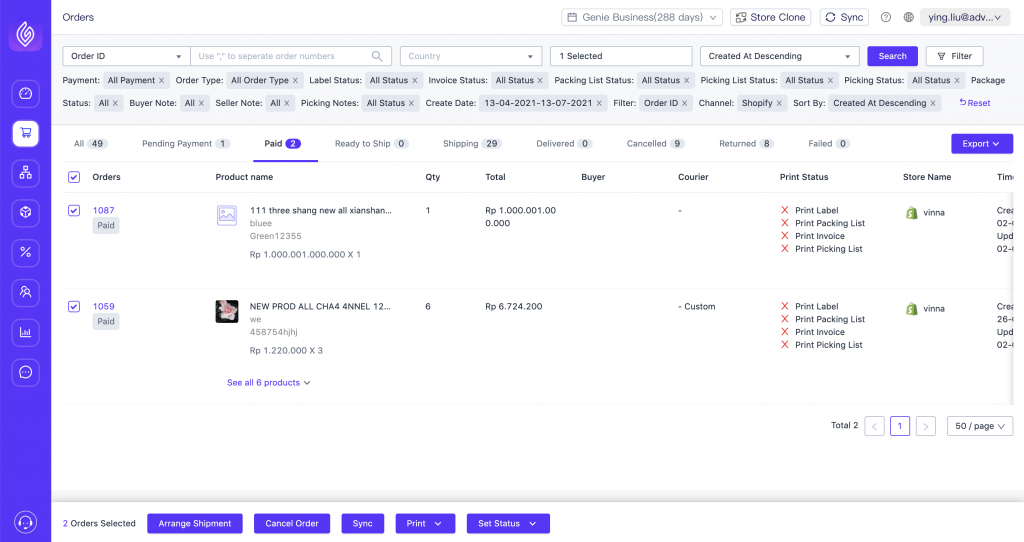Open the Order ID search type dropdown
This screenshot has height=542, width=1024.
tap(126, 56)
